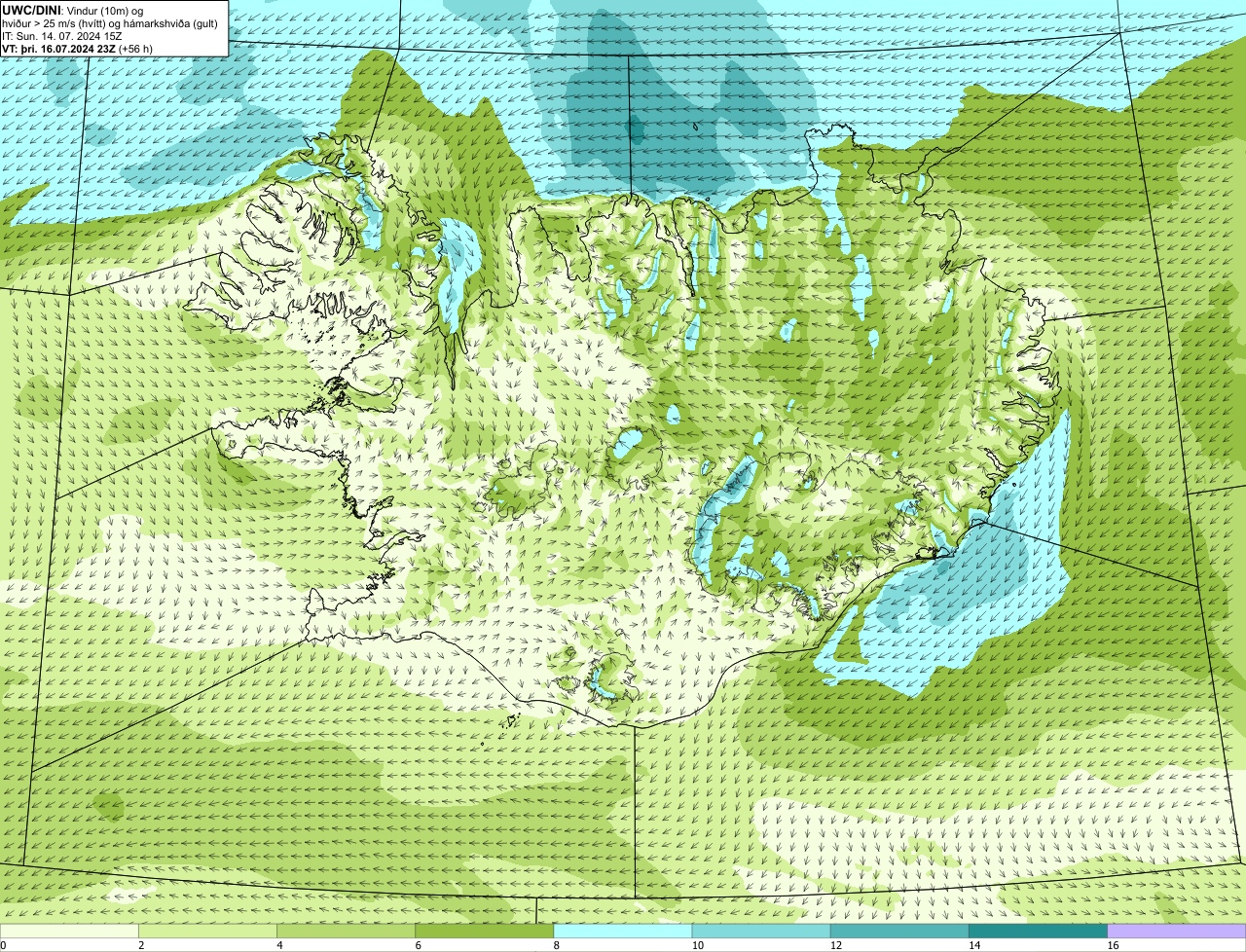This screenshot has width=1246, height=952.
Task: Click the '6' label on the color scale
Action: (x=418, y=945)
